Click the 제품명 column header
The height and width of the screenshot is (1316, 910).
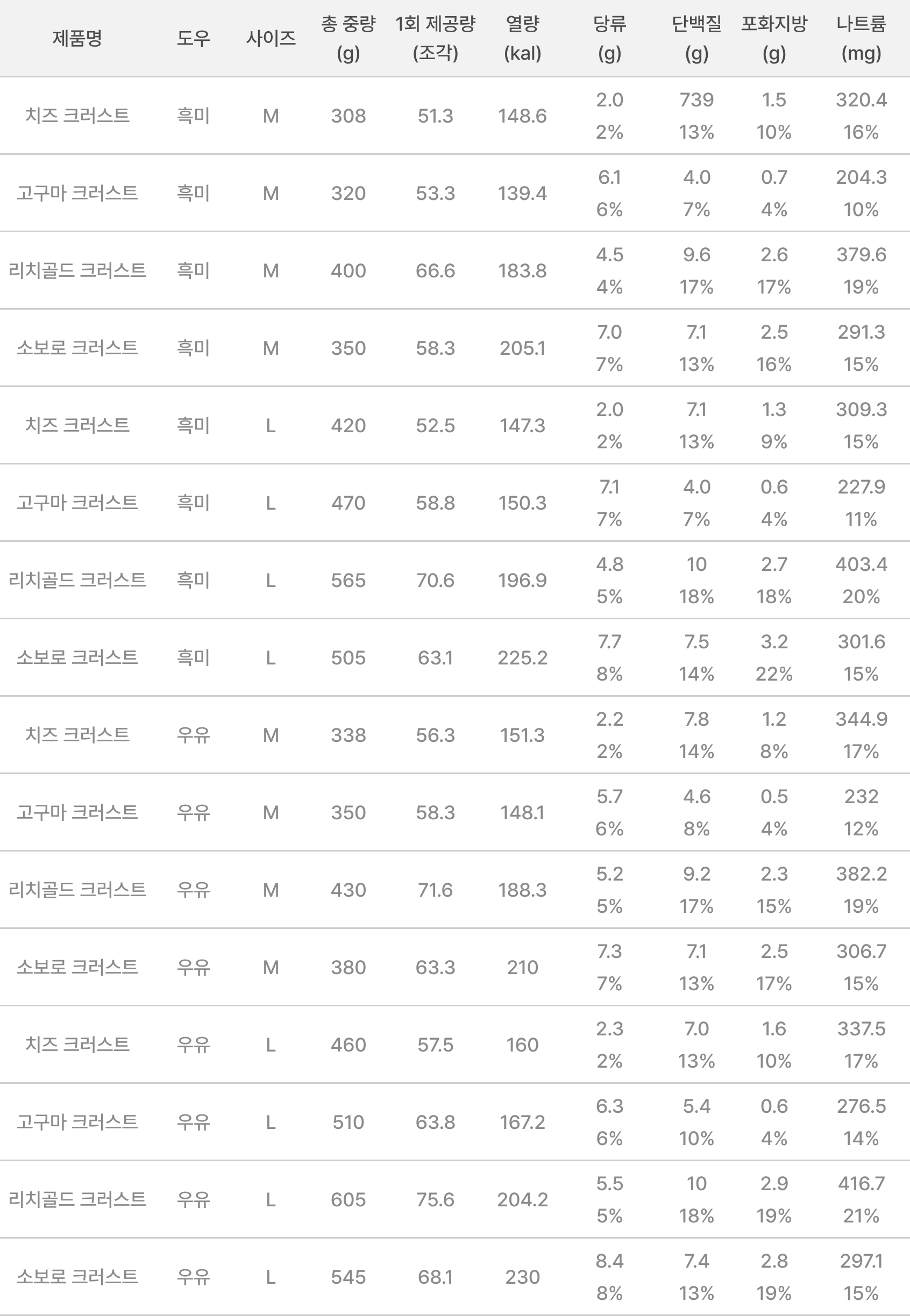(77, 38)
